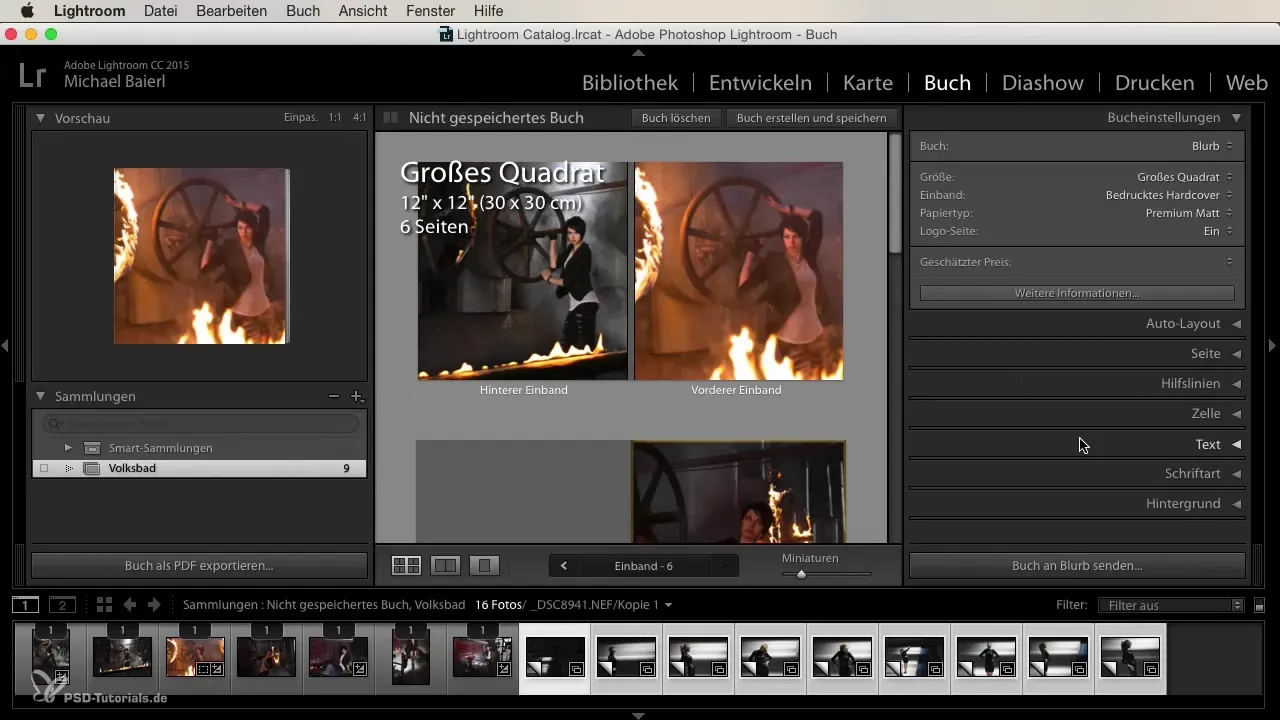Viewport: 1280px width, 720px height.
Task: Open the Größe Großes Quadrat dropdown
Action: pyautogui.click(x=1185, y=177)
